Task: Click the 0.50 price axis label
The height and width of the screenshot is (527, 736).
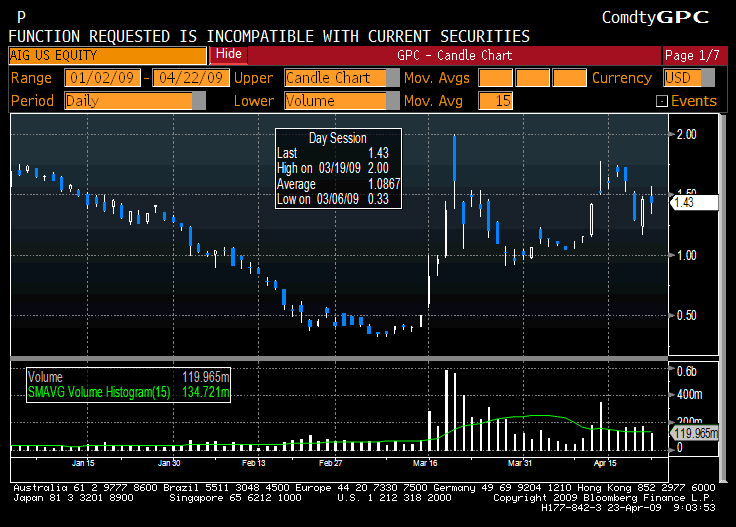Action: pyautogui.click(x=686, y=315)
